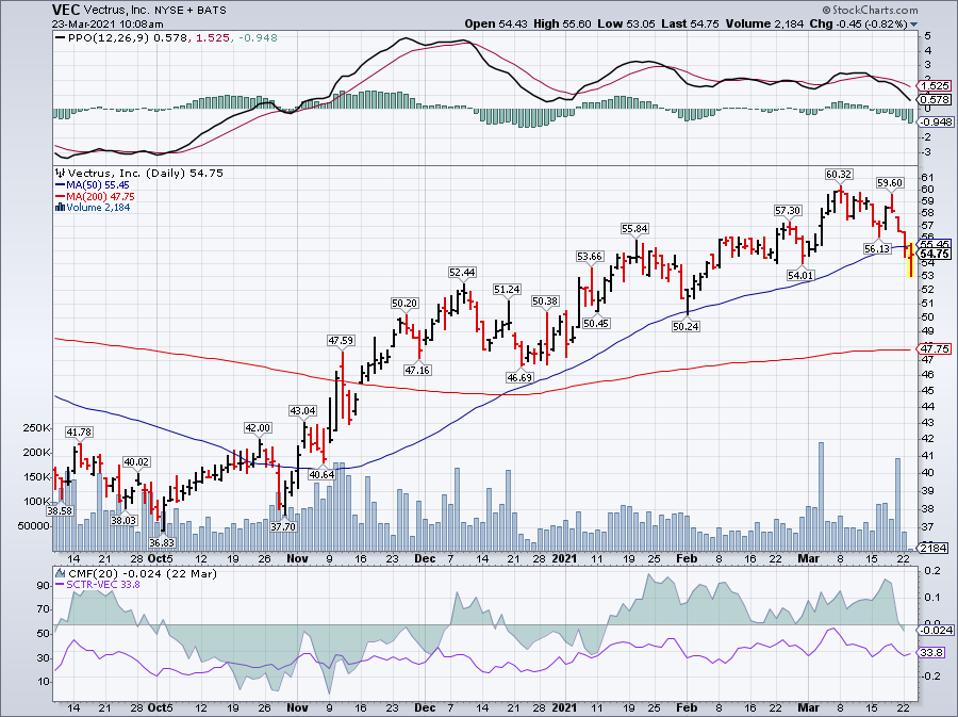
Task: Click the 59.60 price callout
Action: pos(890,183)
